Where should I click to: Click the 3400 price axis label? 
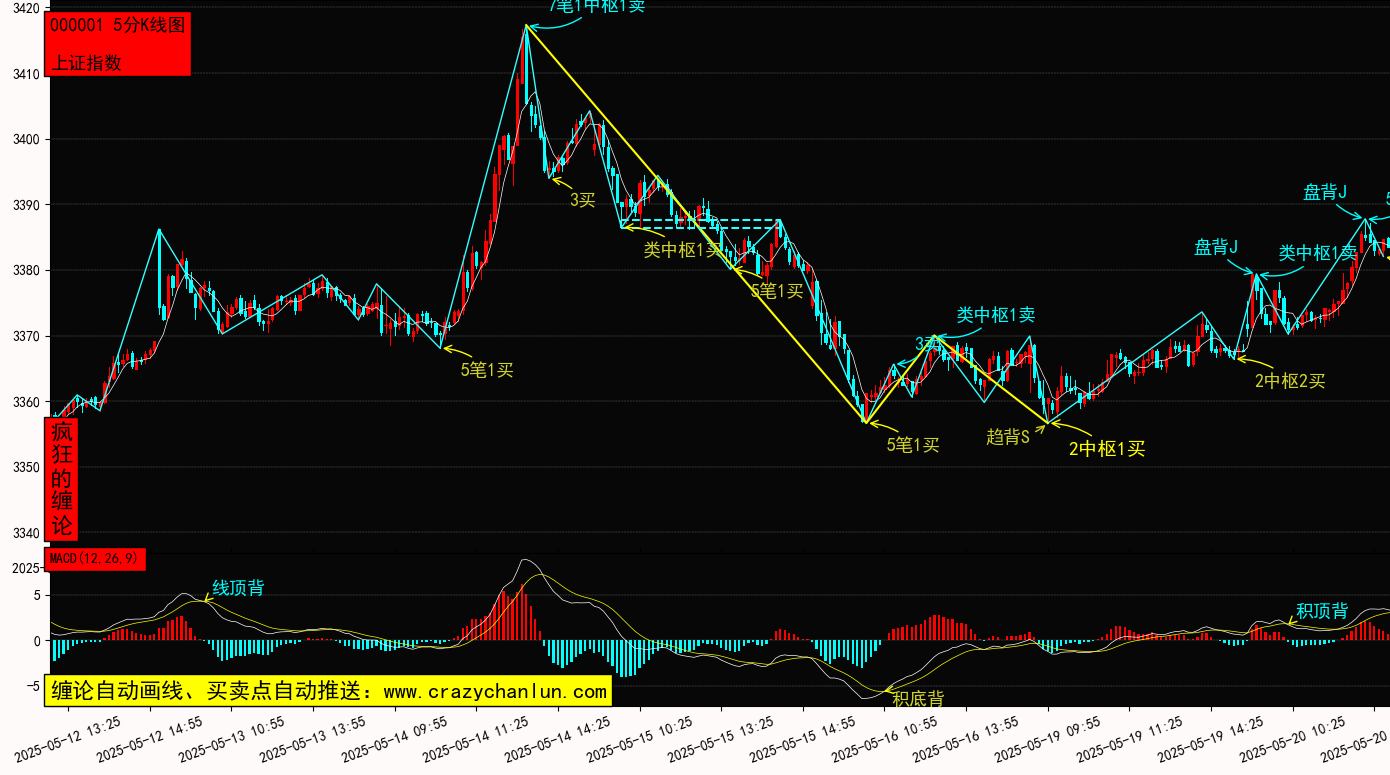pyautogui.click(x=25, y=139)
